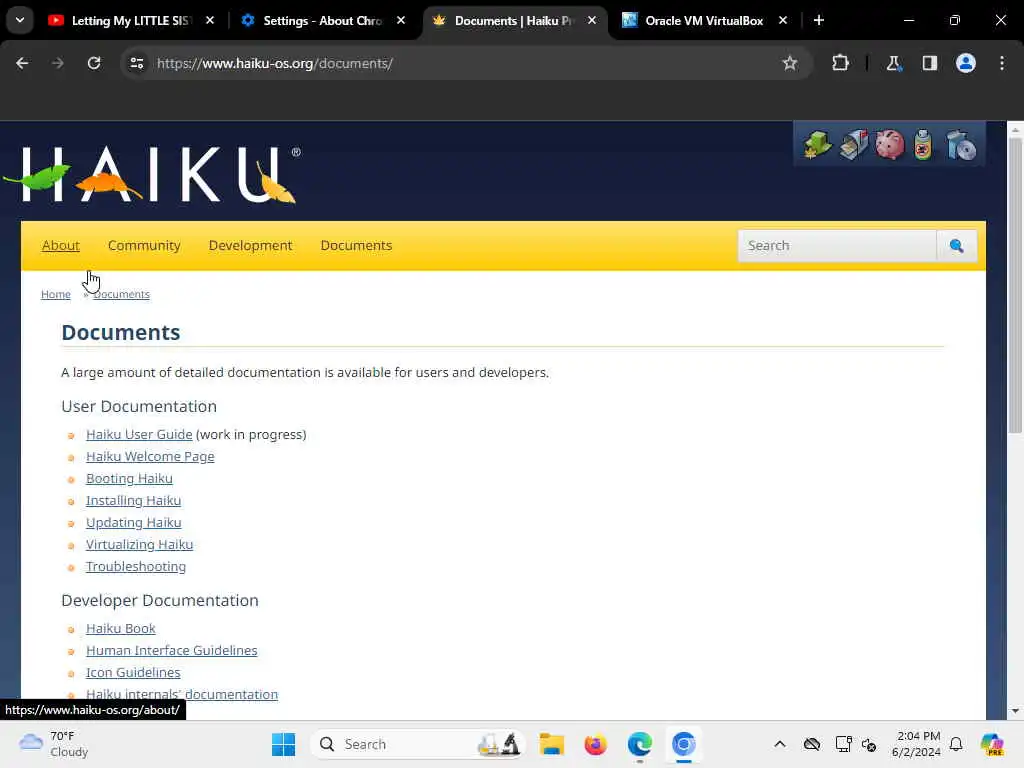Click the Documents breadcrumb link

122,295
